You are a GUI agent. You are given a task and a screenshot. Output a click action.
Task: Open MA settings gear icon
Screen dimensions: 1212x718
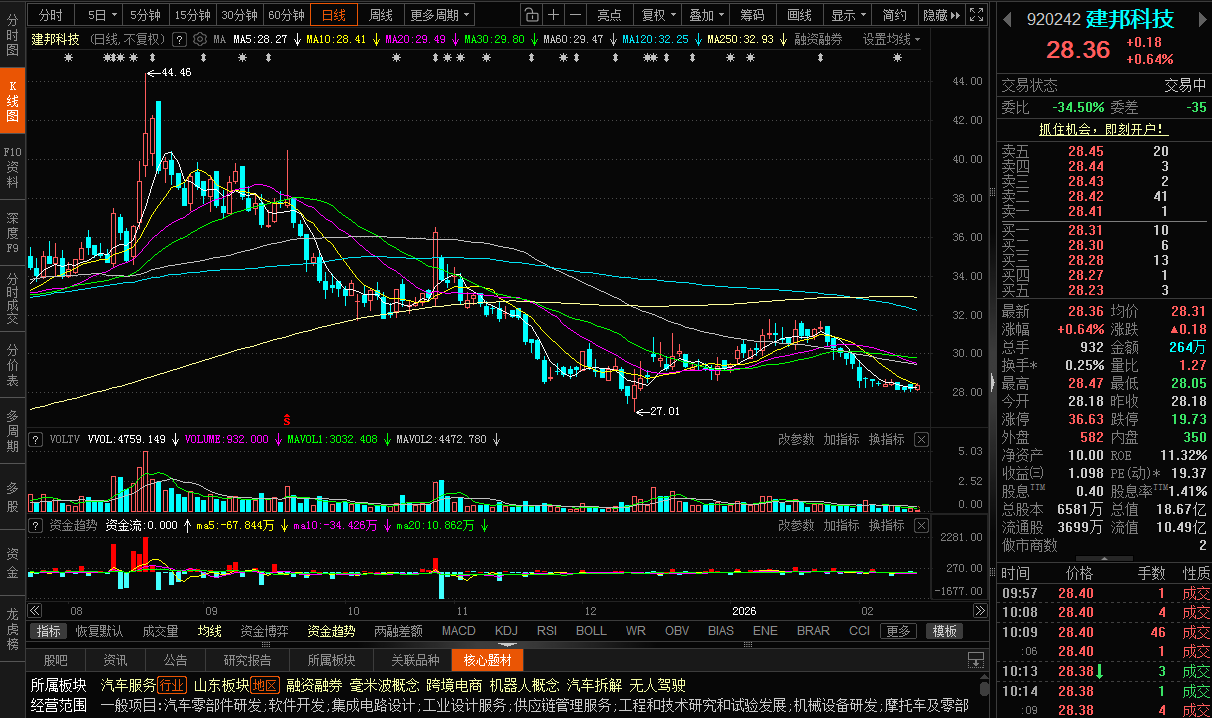coord(199,39)
